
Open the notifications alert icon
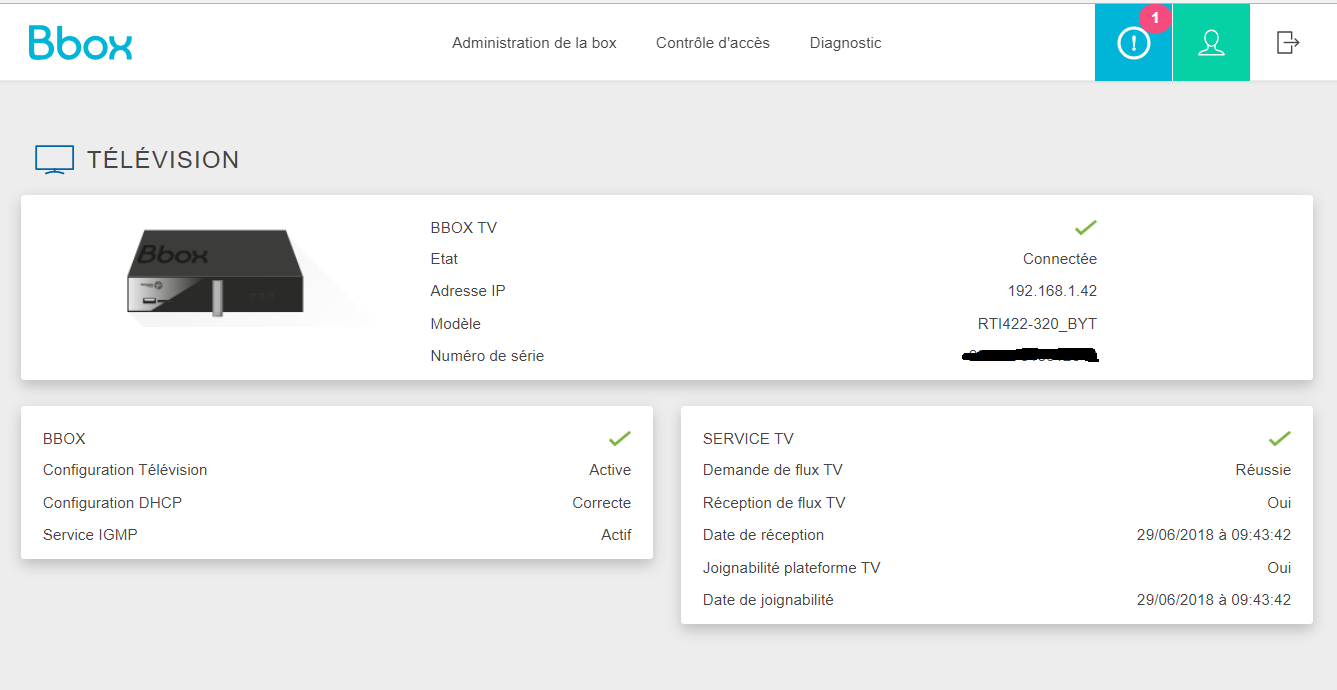[x=1133, y=42]
